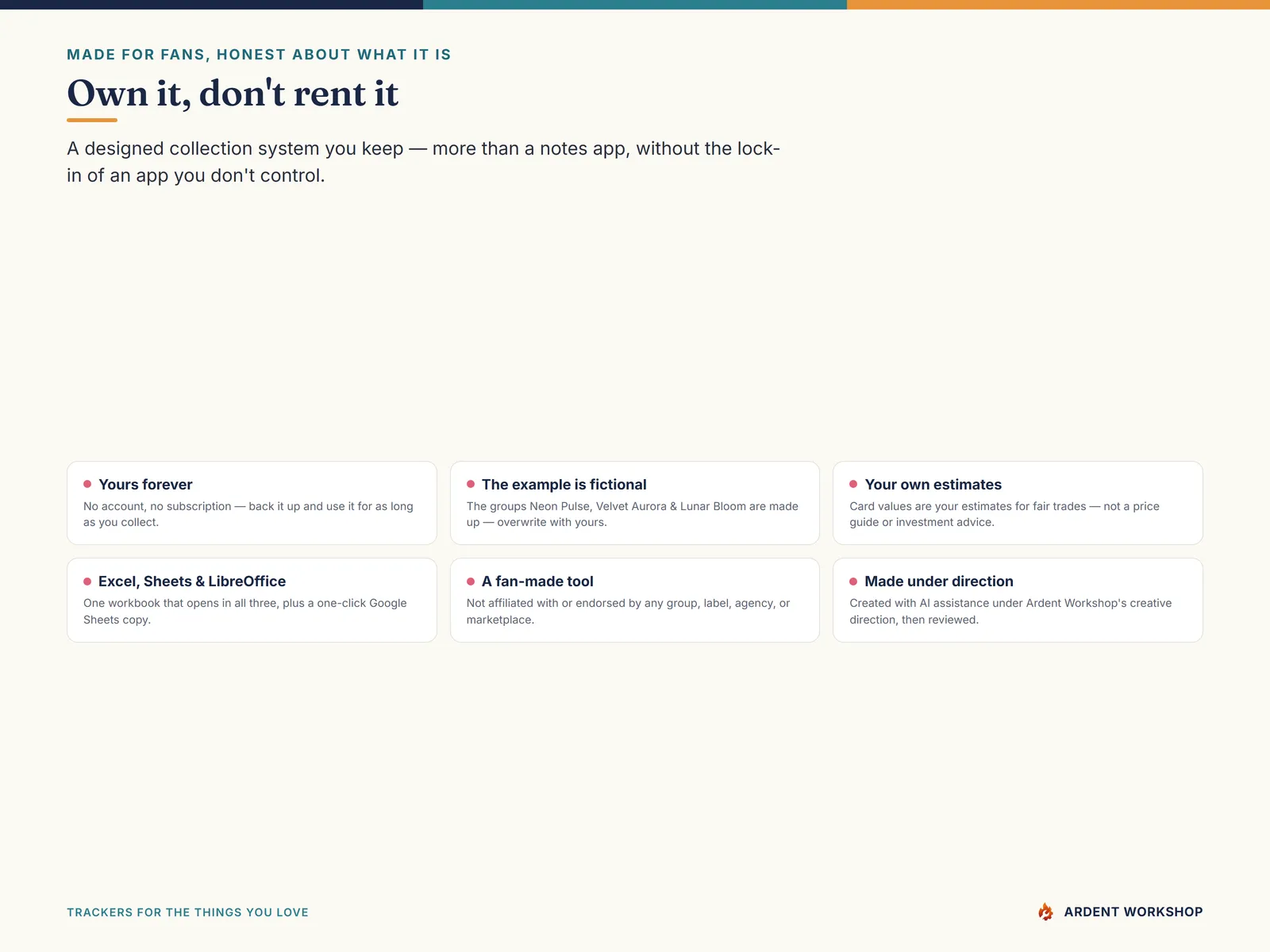Screen dimensions: 1270x952
Task: Click the pink dot beside Excel, Sheets & LibreOffice
Action: point(87,582)
